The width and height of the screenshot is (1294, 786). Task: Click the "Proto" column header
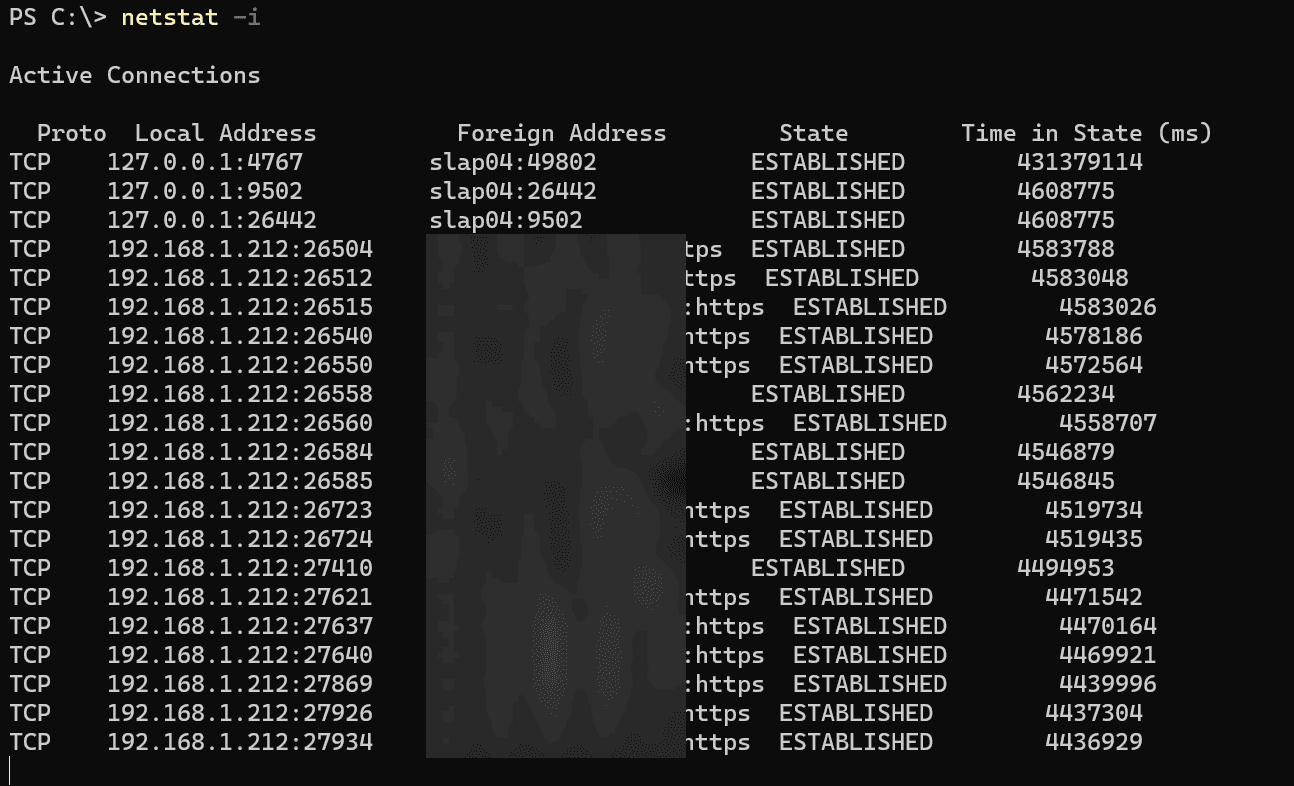click(x=72, y=133)
